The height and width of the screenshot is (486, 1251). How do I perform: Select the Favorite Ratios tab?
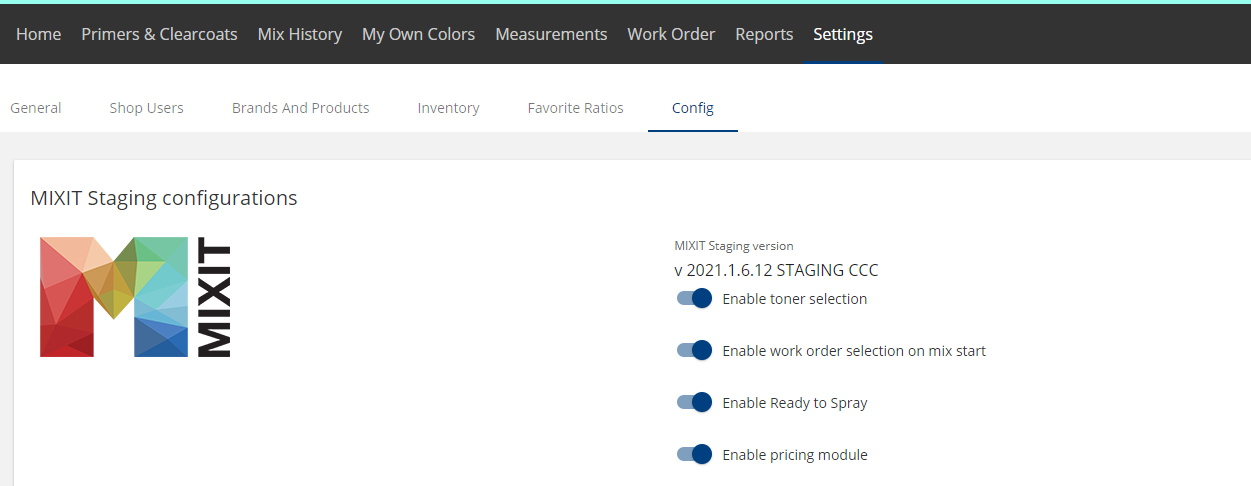click(576, 108)
